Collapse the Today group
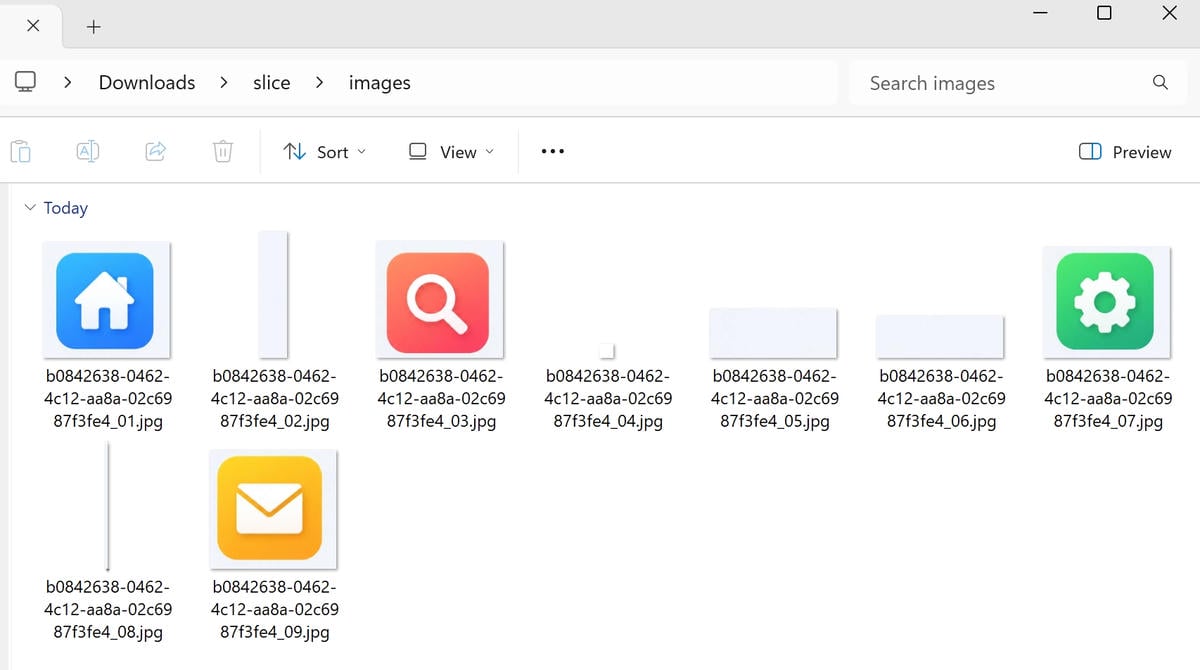 (29, 208)
